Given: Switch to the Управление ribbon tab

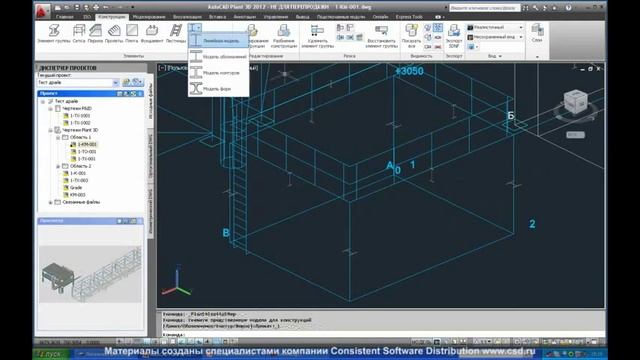Looking at the screenshot, I should pyautogui.click(x=276, y=17).
